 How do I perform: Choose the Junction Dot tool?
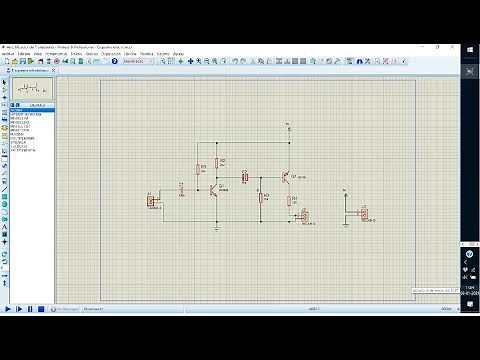pos(4,97)
